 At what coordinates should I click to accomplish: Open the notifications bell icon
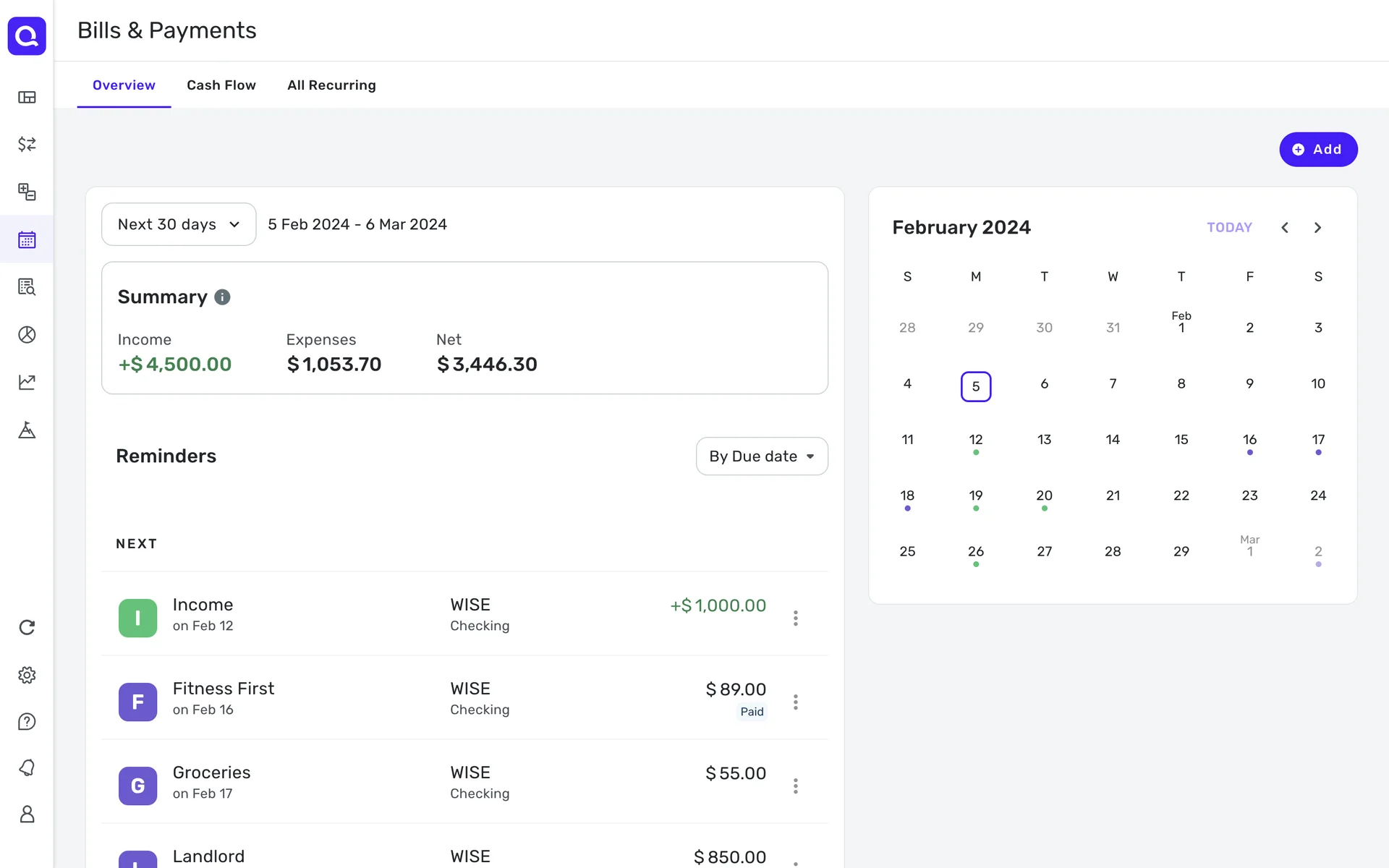[27, 767]
